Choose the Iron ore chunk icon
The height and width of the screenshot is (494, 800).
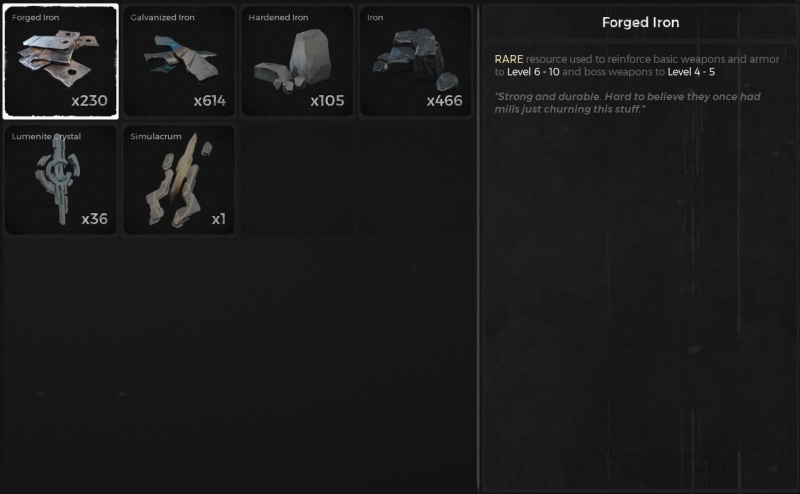[x=416, y=59]
